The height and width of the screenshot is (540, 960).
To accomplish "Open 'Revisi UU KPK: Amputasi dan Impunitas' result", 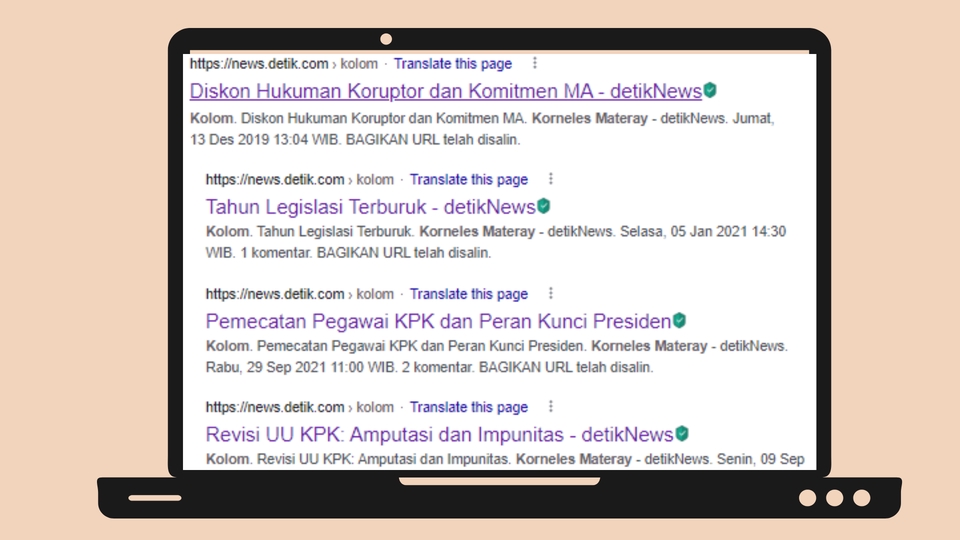I will click(x=440, y=435).
